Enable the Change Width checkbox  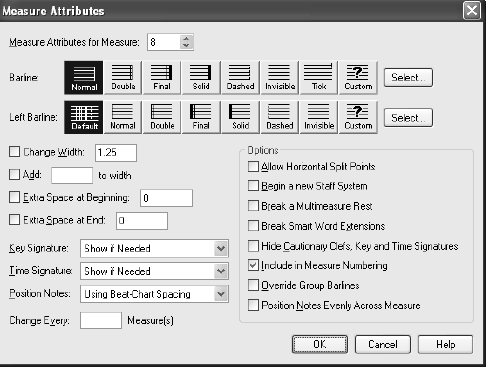coord(14,152)
